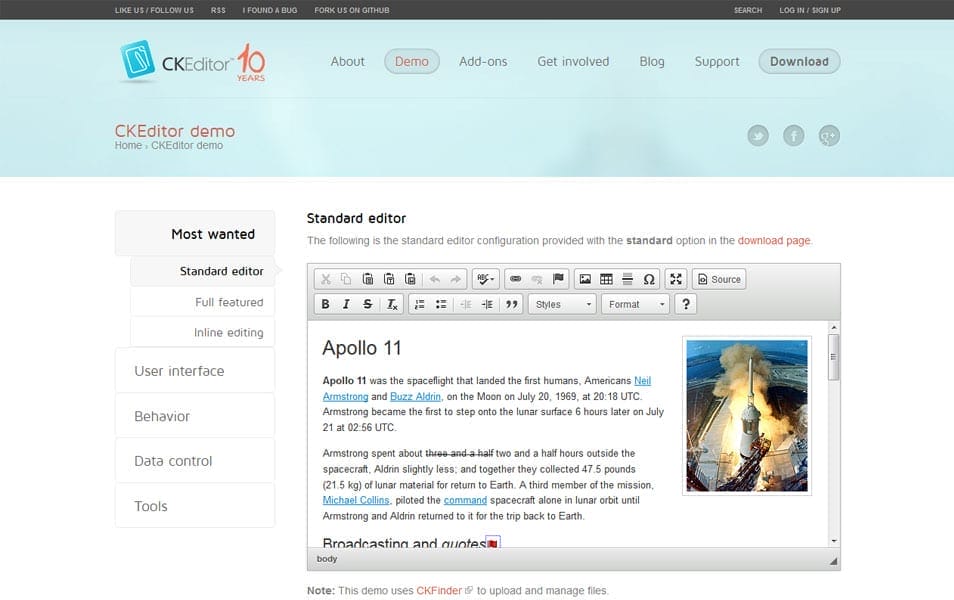954x600 pixels.
Task: Toggle the italic formatting button
Action: (x=345, y=303)
